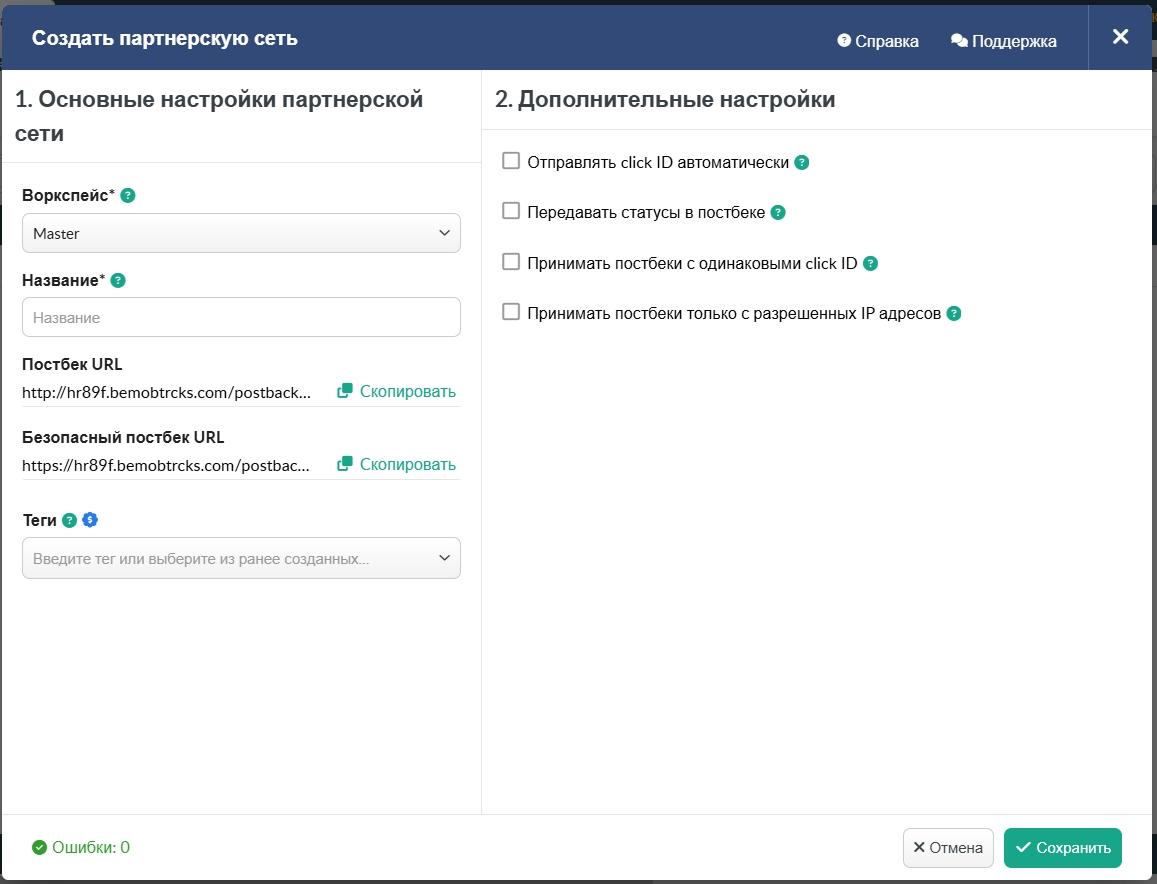The width and height of the screenshot is (1157, 884).
Task: Click the Ошибки: 0 status text
Action: [x=91, y=848]
